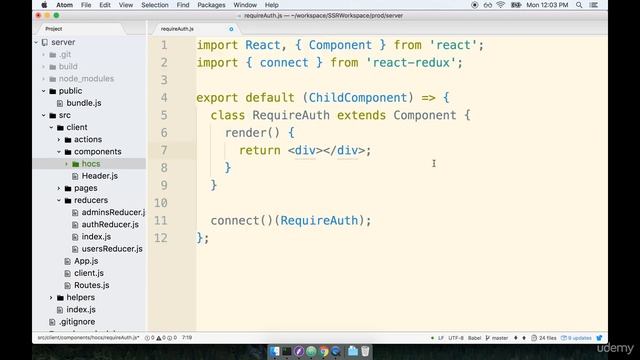Click the LF line ending selector

(441, 338)
